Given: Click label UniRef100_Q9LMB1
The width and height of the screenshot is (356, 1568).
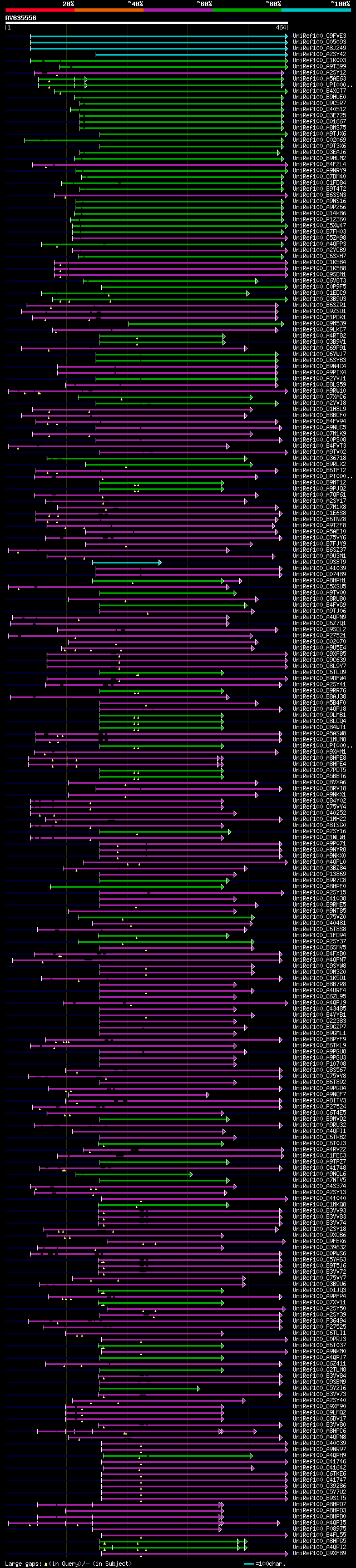Looking at the screenshot, I should (x=319, y=715).
